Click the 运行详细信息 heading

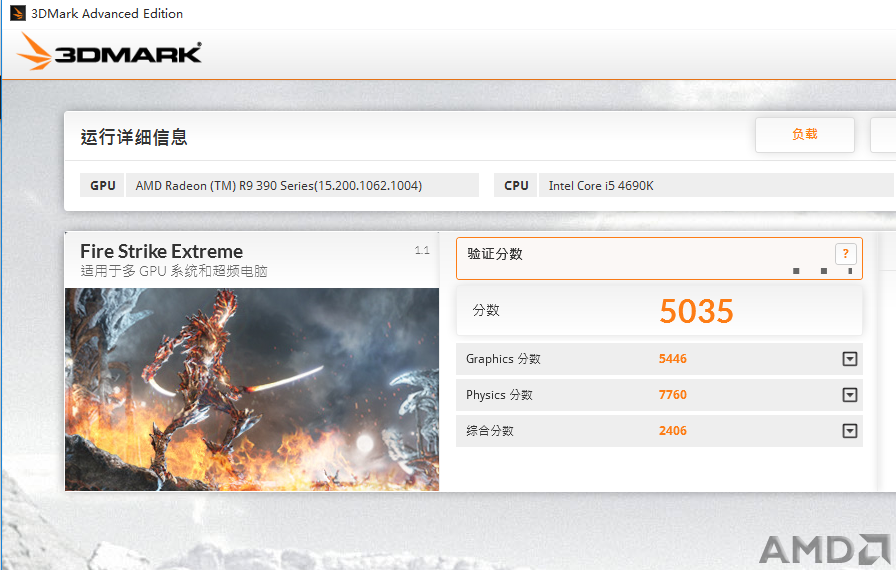(134, 137)
